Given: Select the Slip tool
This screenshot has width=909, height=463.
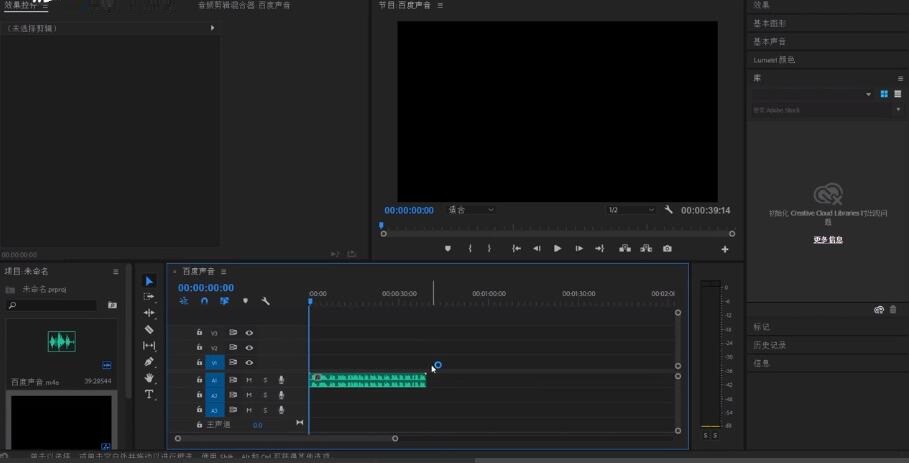Looking at the screenshot, I should pos(149,345).
